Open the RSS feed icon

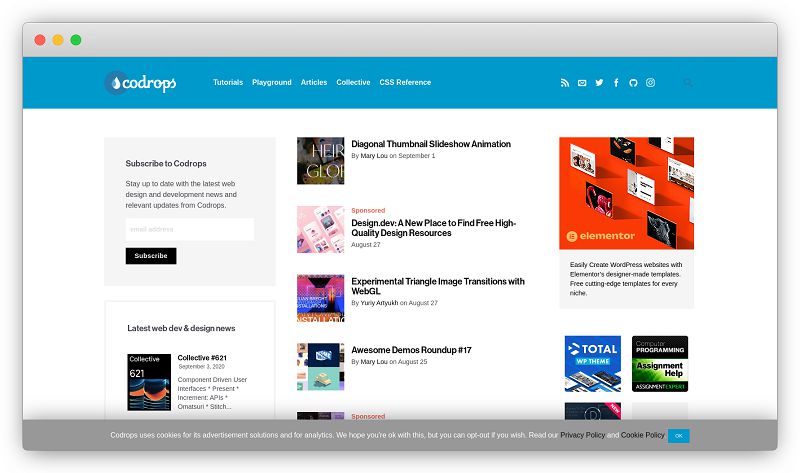[565, 83]
